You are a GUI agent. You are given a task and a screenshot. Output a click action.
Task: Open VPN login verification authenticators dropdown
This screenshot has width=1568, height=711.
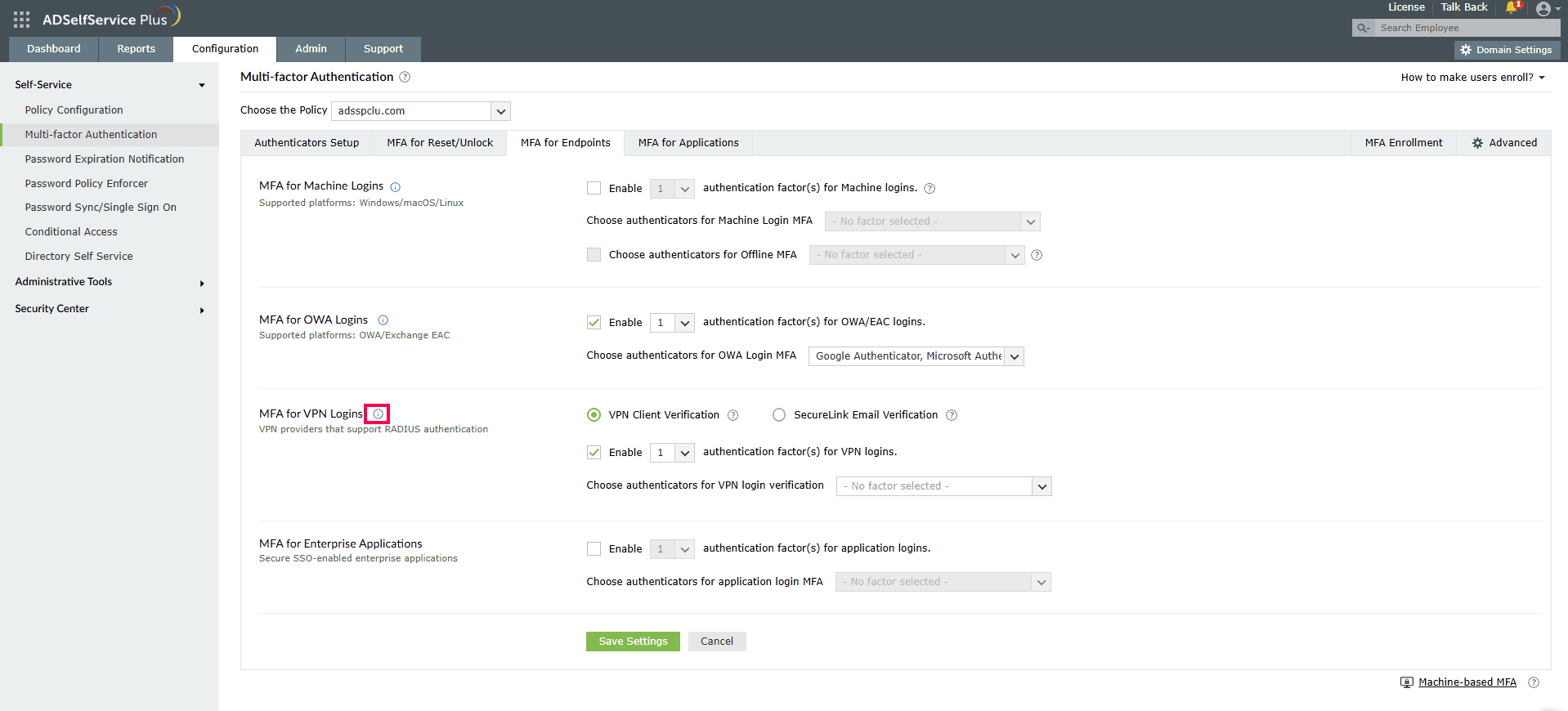point(943,486)
